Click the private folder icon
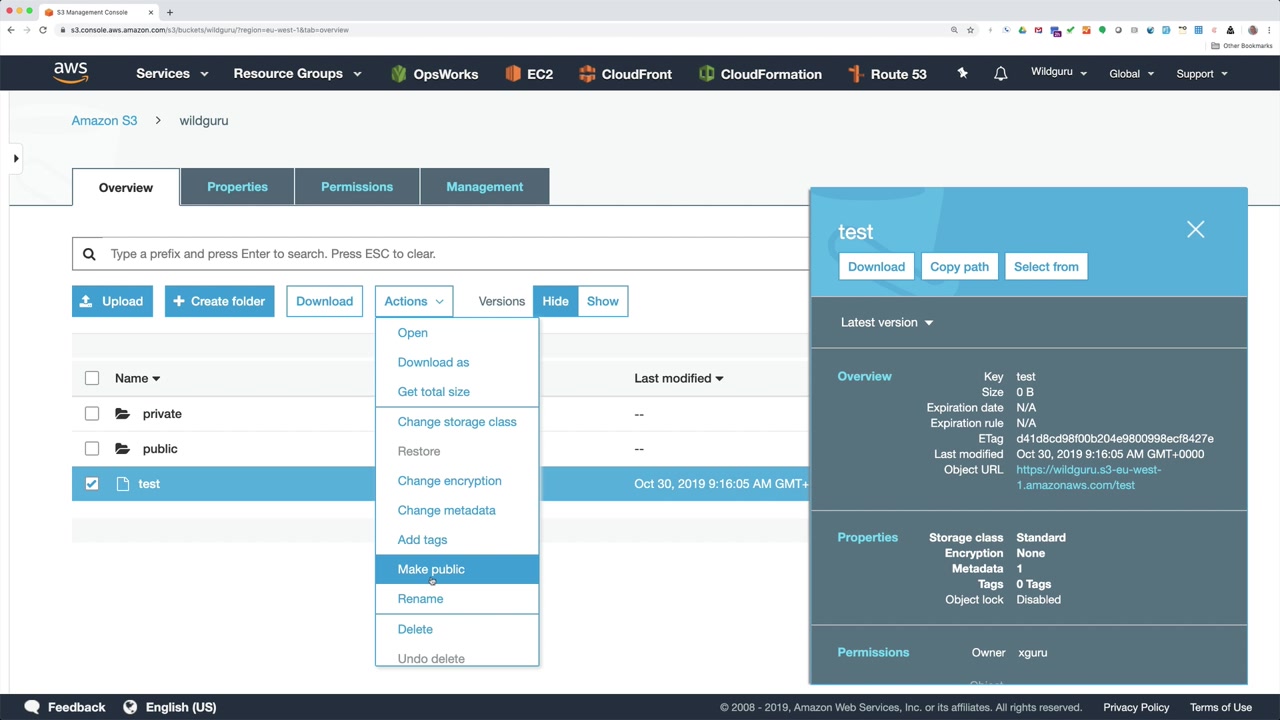The height and width of the screenshot is (720, 1280). click(122, 414)
